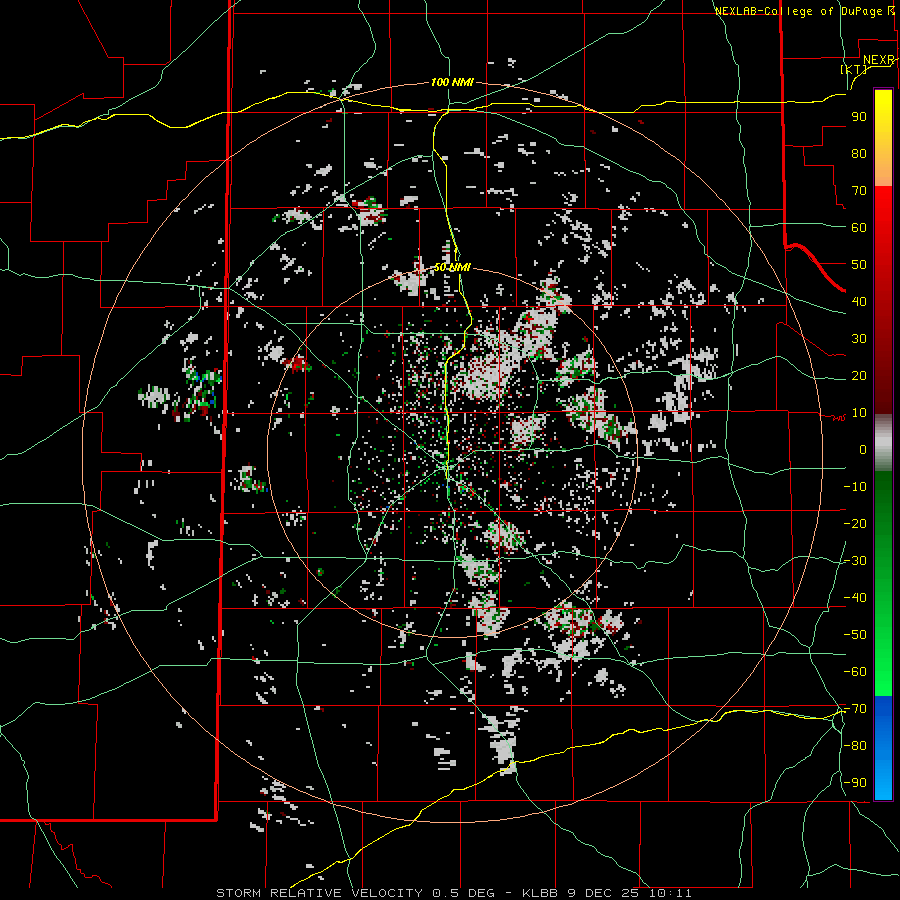Click the 30 value on velocity scale
Image resolution: width=900 pixels, height=900 pixels.
[x=859, y=339]
